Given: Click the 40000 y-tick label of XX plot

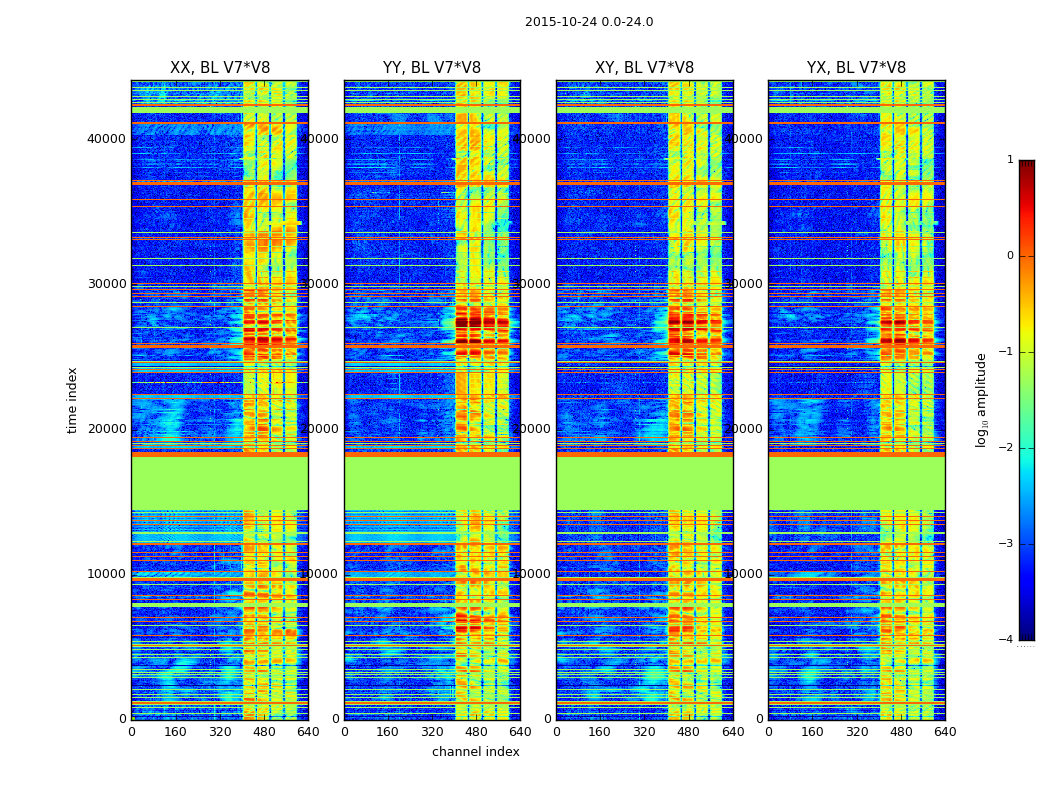Looking at the screenshot, I should pos(107,138).
